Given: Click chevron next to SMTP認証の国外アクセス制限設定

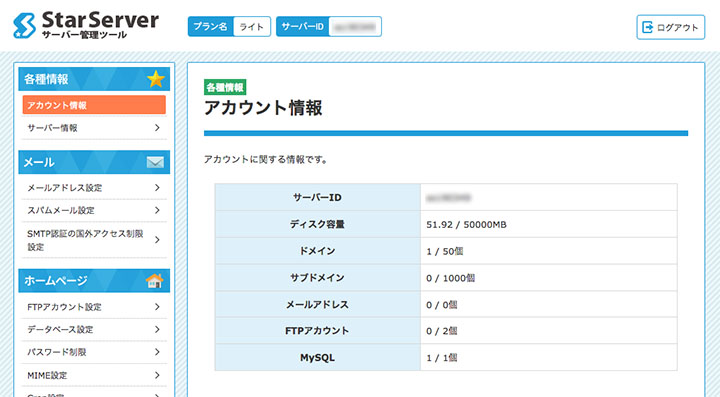Looking at the screenshot, I should coord(157,240).
